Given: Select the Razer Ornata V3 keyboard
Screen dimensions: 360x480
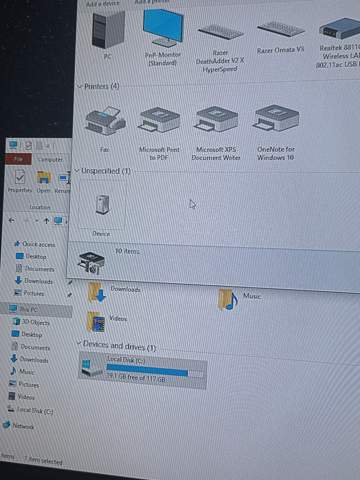Looking at the screenshot, I should tap(280, 37).
